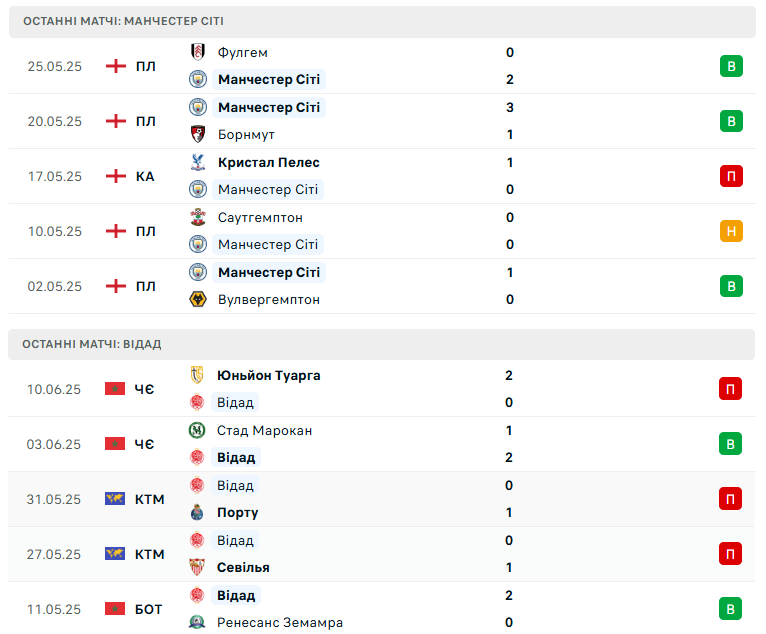Screen dimensions: 766x634
Task: Click the Morocco flag on 10.06.25 row
Action: [115, 389]
